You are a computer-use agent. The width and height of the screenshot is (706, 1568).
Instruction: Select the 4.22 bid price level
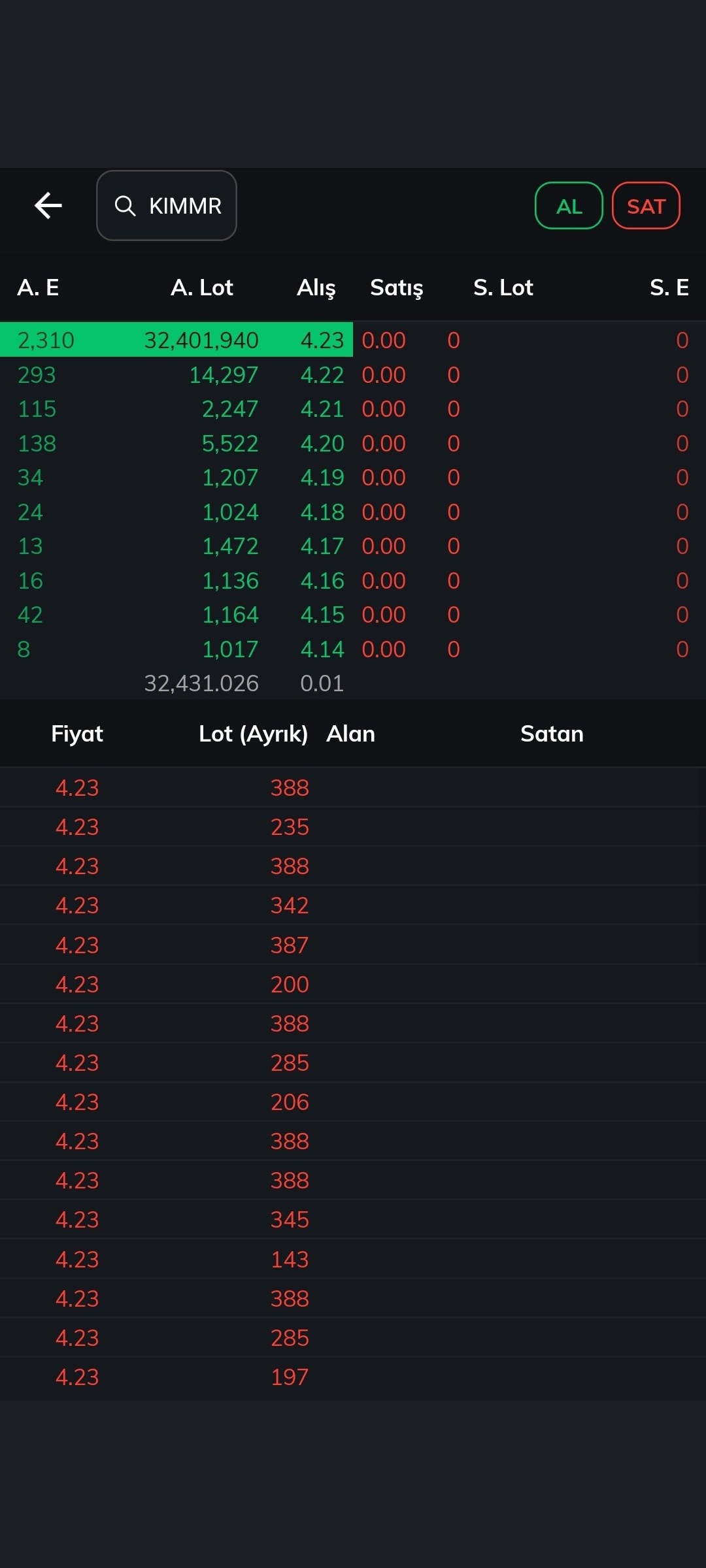(322, 375)
